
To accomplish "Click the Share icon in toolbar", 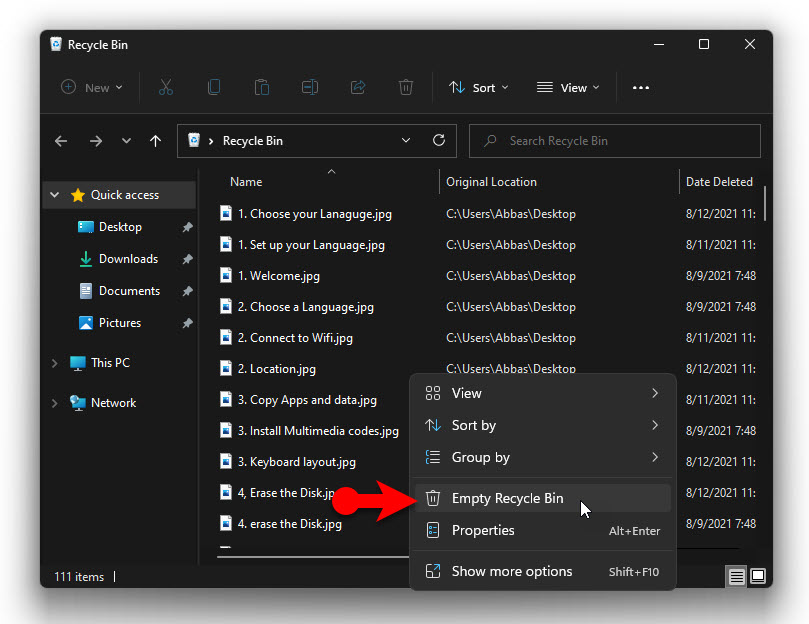I will pos(358,87).
